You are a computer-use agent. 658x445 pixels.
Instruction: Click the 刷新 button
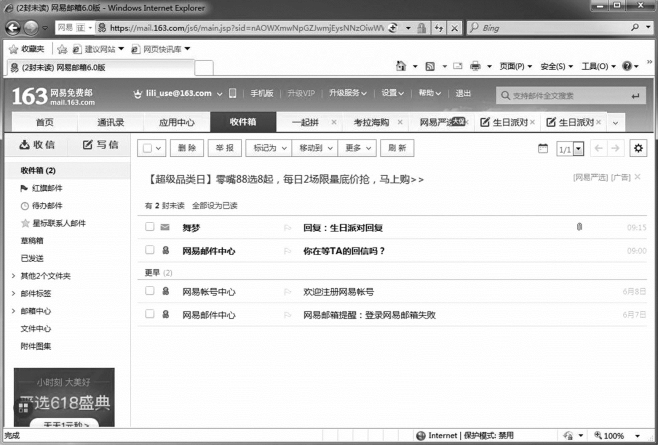(397, 148)
